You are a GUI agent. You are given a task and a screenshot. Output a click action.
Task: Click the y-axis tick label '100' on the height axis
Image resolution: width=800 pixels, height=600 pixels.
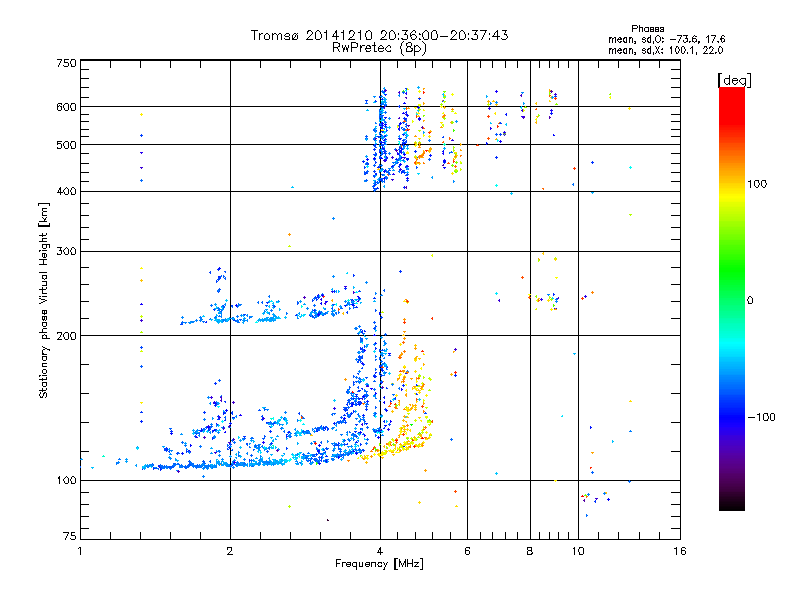point(66,480)
